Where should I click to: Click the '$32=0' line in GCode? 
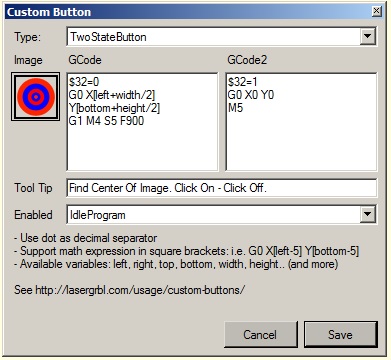pyautogui.click(x=84, y=82)
